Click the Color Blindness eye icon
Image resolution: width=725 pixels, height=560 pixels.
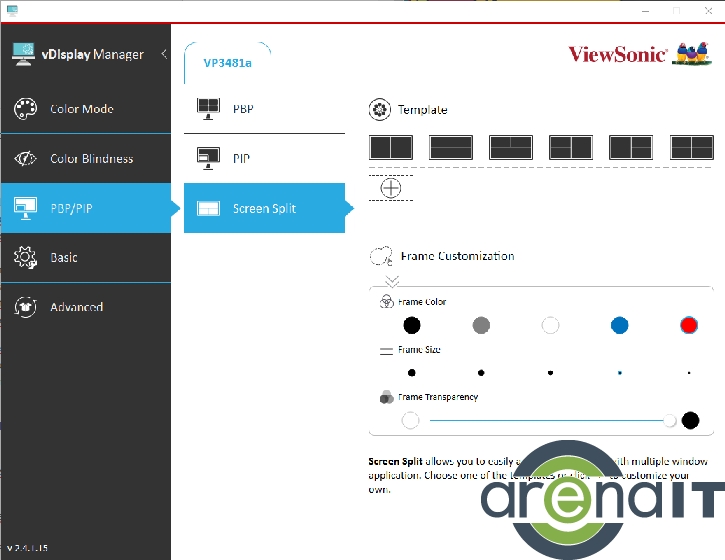[25, 159]
